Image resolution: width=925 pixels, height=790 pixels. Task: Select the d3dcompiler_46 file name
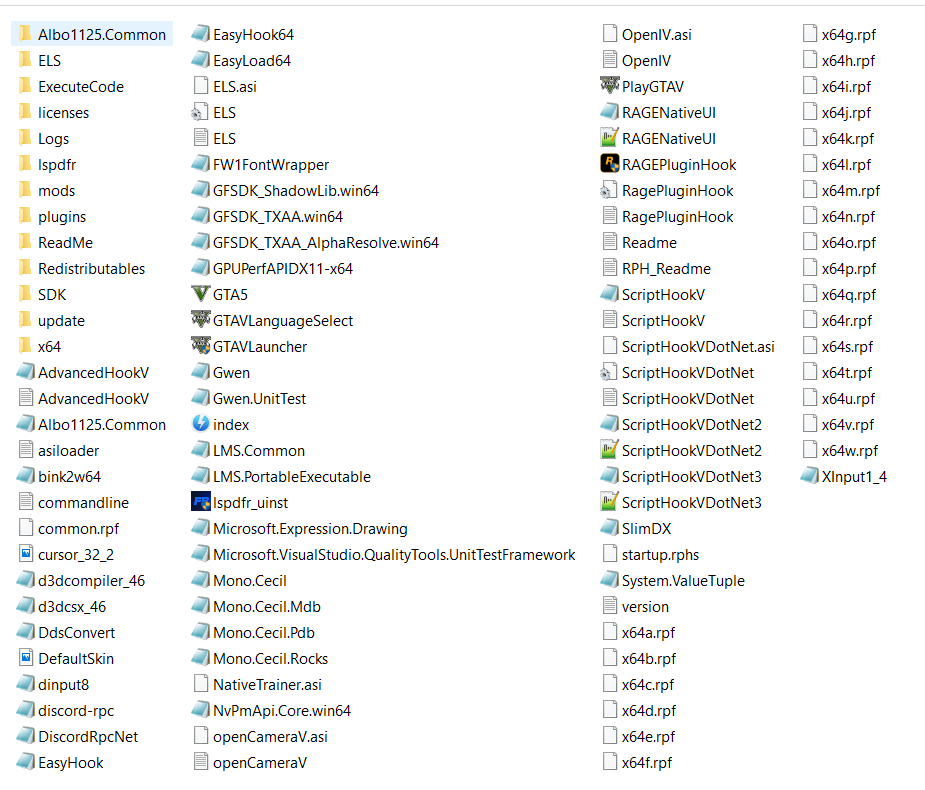(91, 581)
